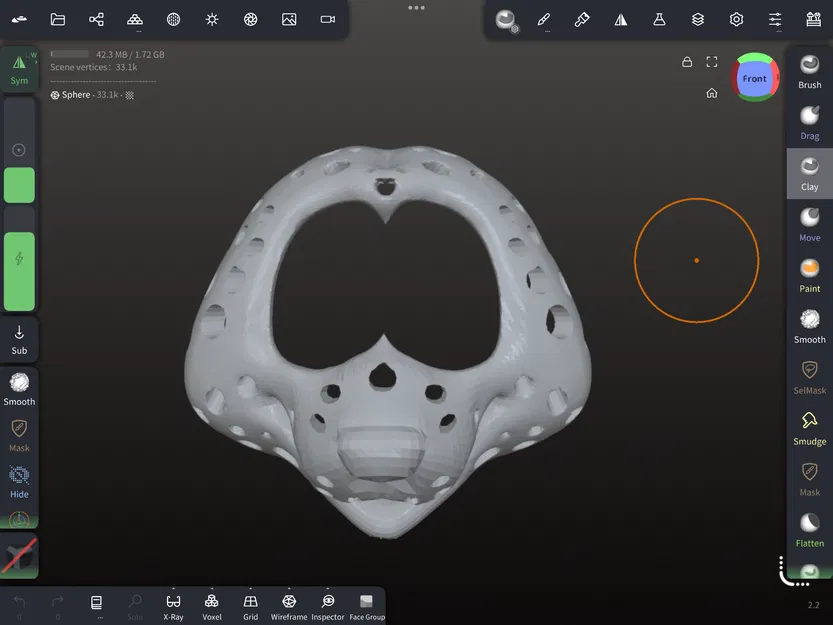Open the Nomad app logo menu

coord(19,20)
